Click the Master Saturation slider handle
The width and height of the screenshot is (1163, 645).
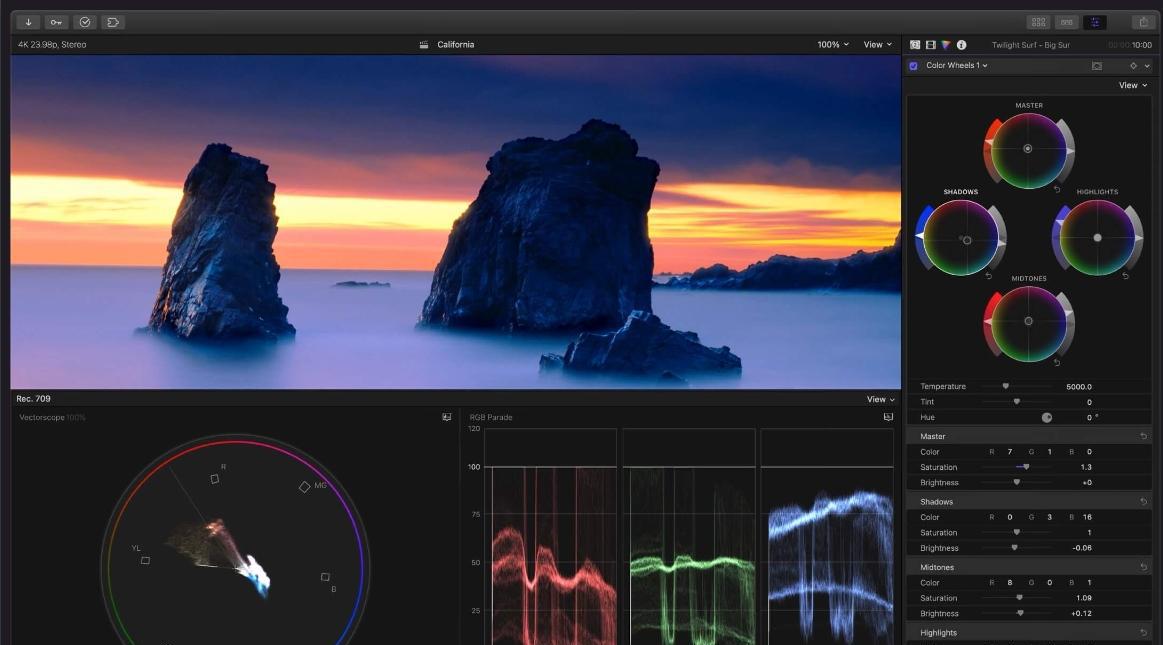(1026, 467)
